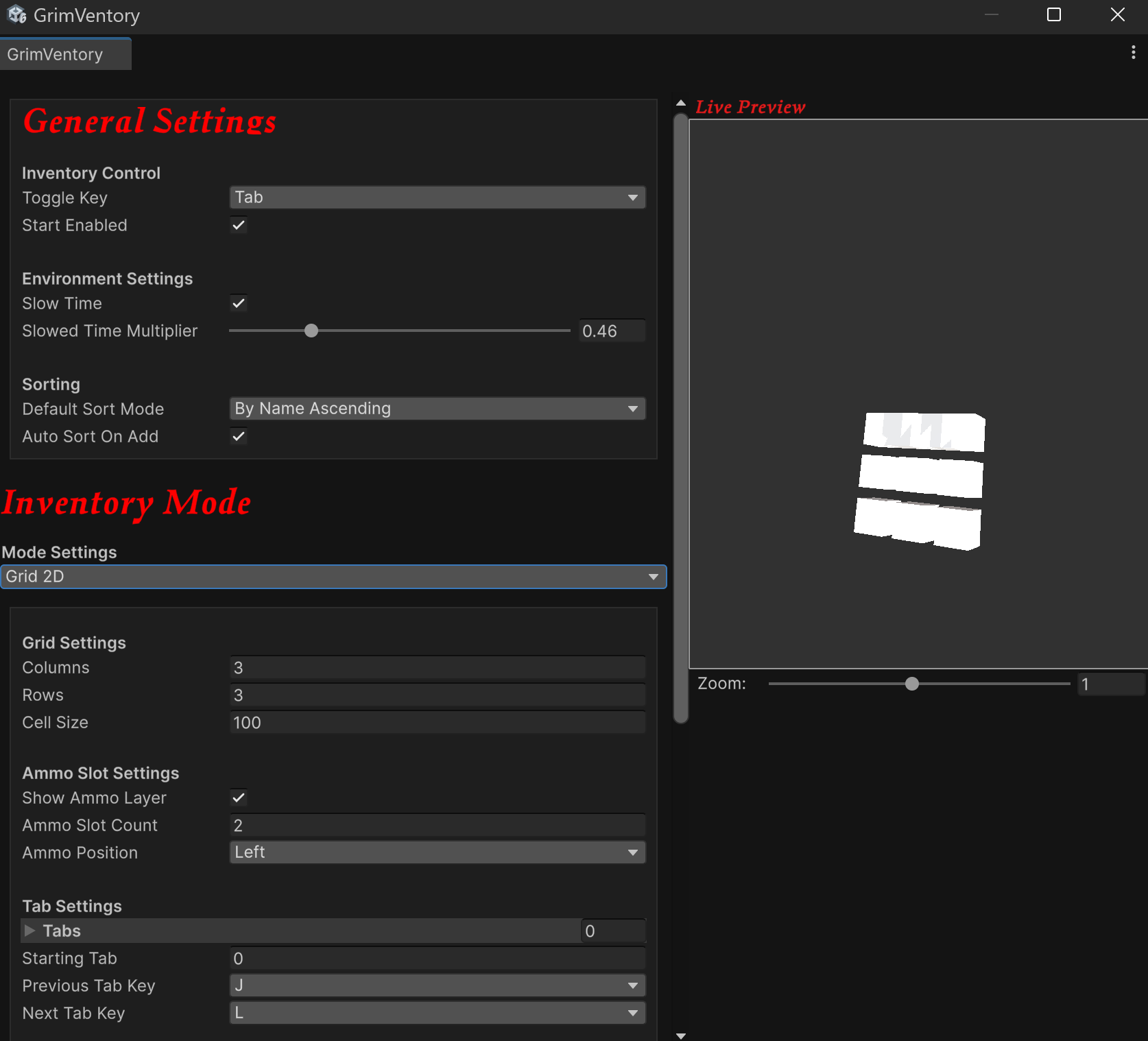Click the Ammo Slot Count field
Screen dimensions: 1148x1041
(437, 826)
